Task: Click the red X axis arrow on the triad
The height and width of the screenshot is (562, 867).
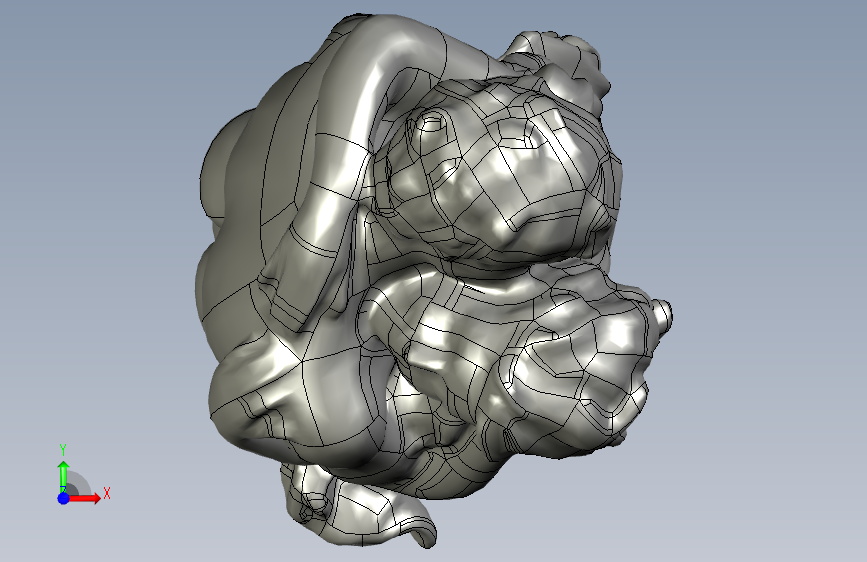Action: click(x=84, y=498)
